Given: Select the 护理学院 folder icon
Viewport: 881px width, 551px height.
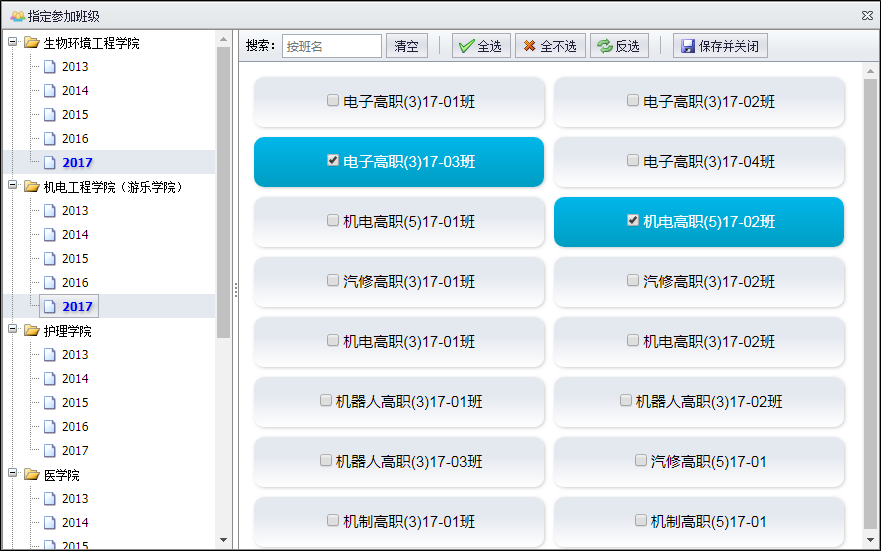Looking at the screenshot, I should point(31,330).
